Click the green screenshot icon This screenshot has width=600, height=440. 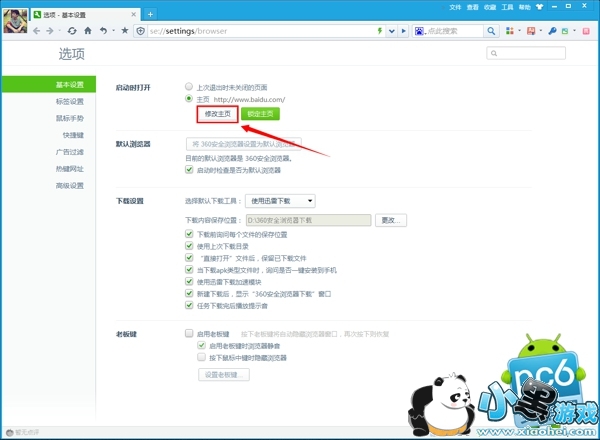point(565,31)
